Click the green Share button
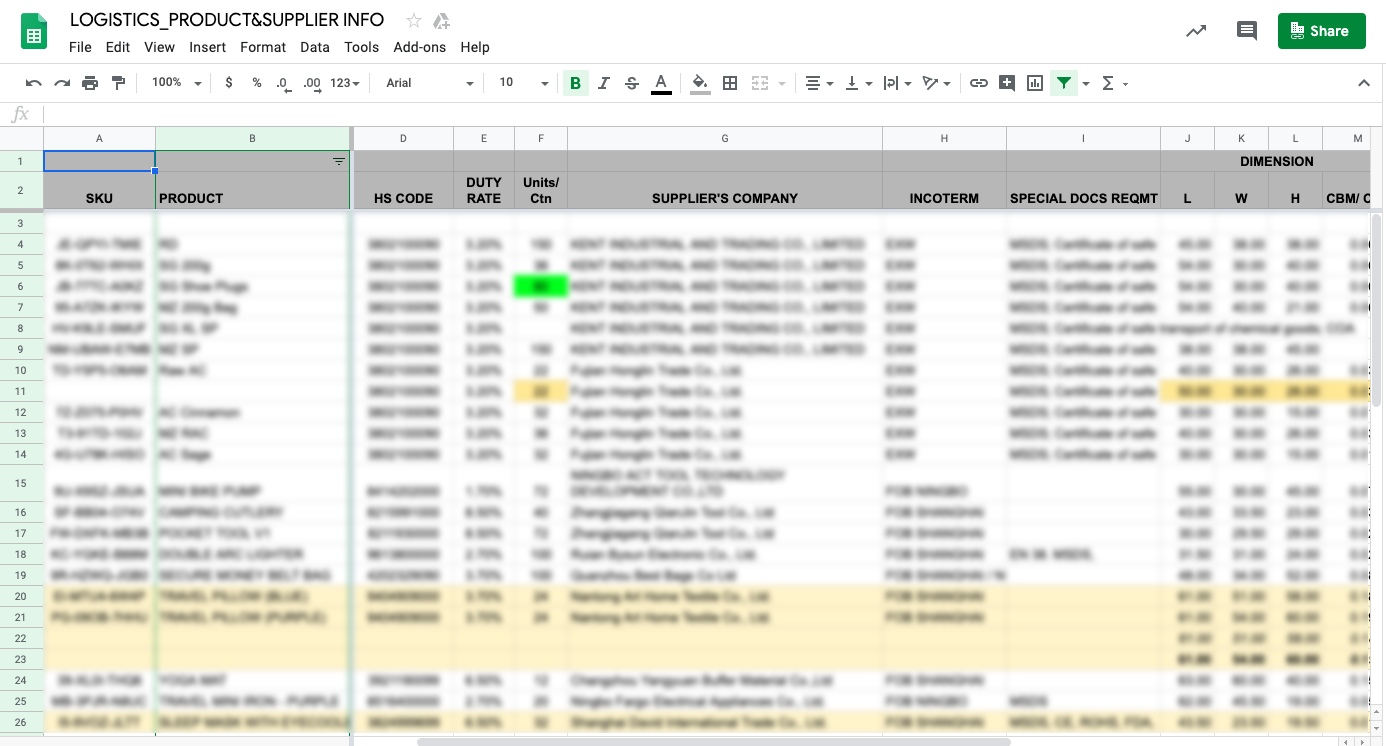1386x746 pixels. 1321,31
